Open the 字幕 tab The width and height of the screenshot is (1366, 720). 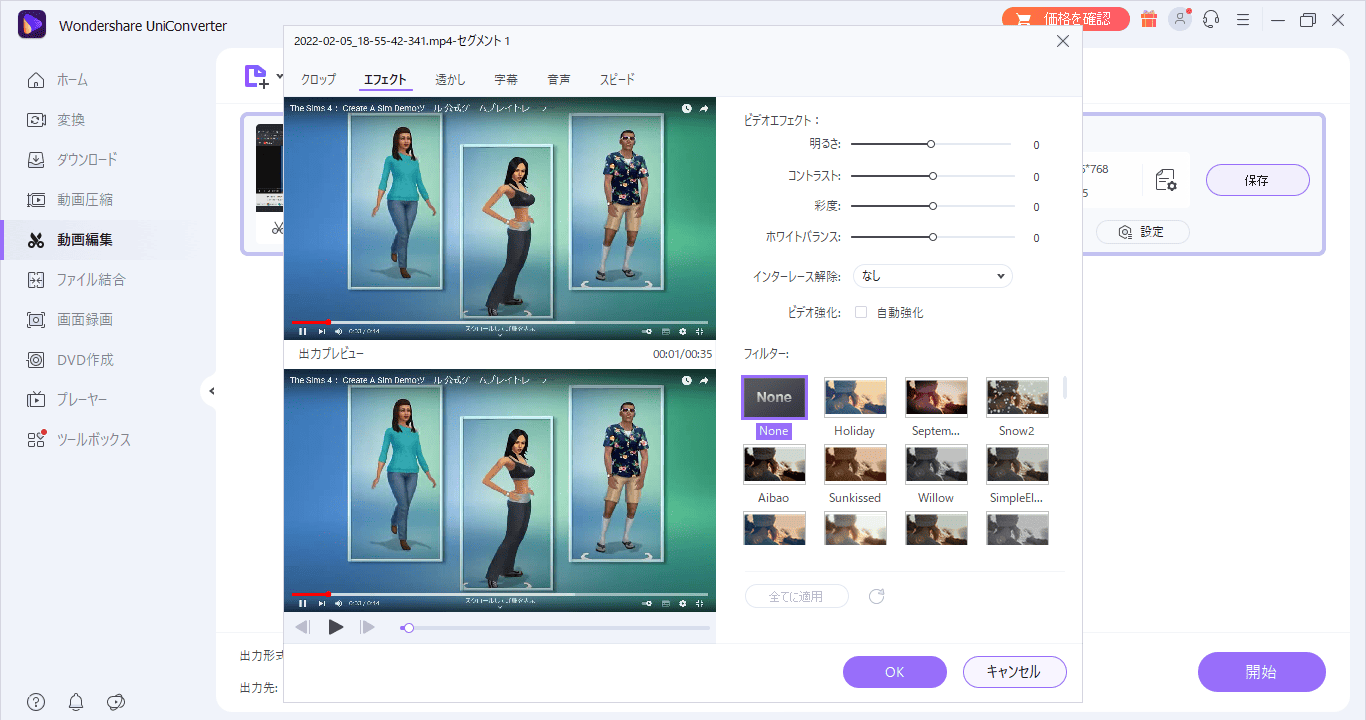pos(506,79)
